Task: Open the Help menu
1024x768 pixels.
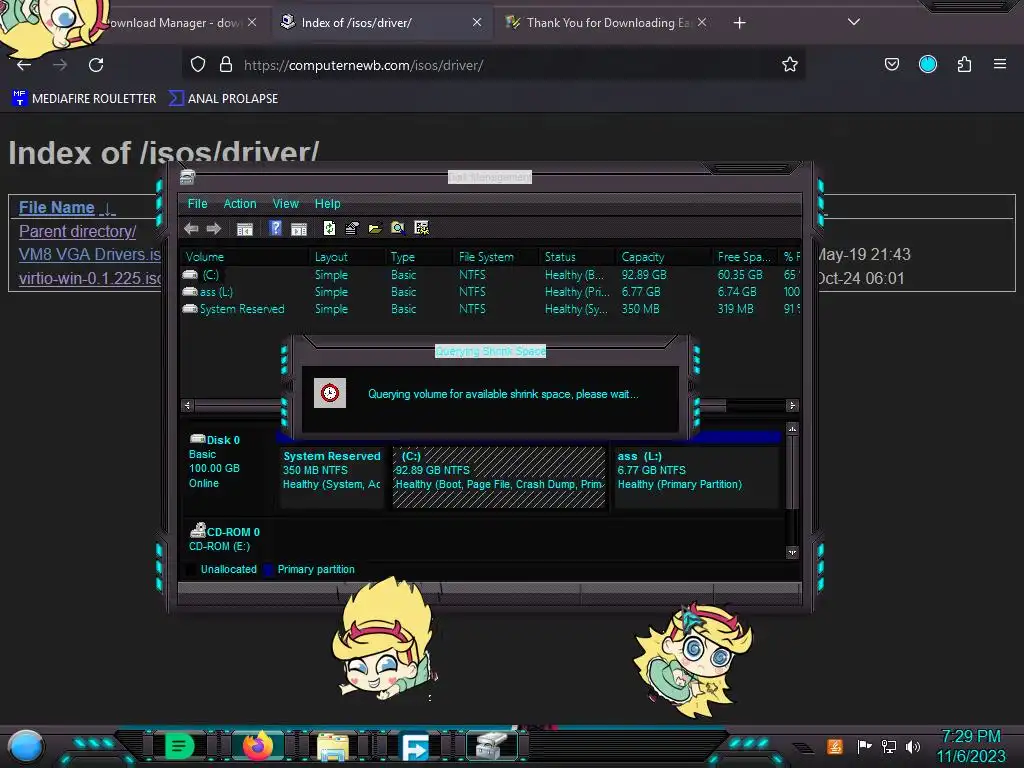Action: click(327, 204)
